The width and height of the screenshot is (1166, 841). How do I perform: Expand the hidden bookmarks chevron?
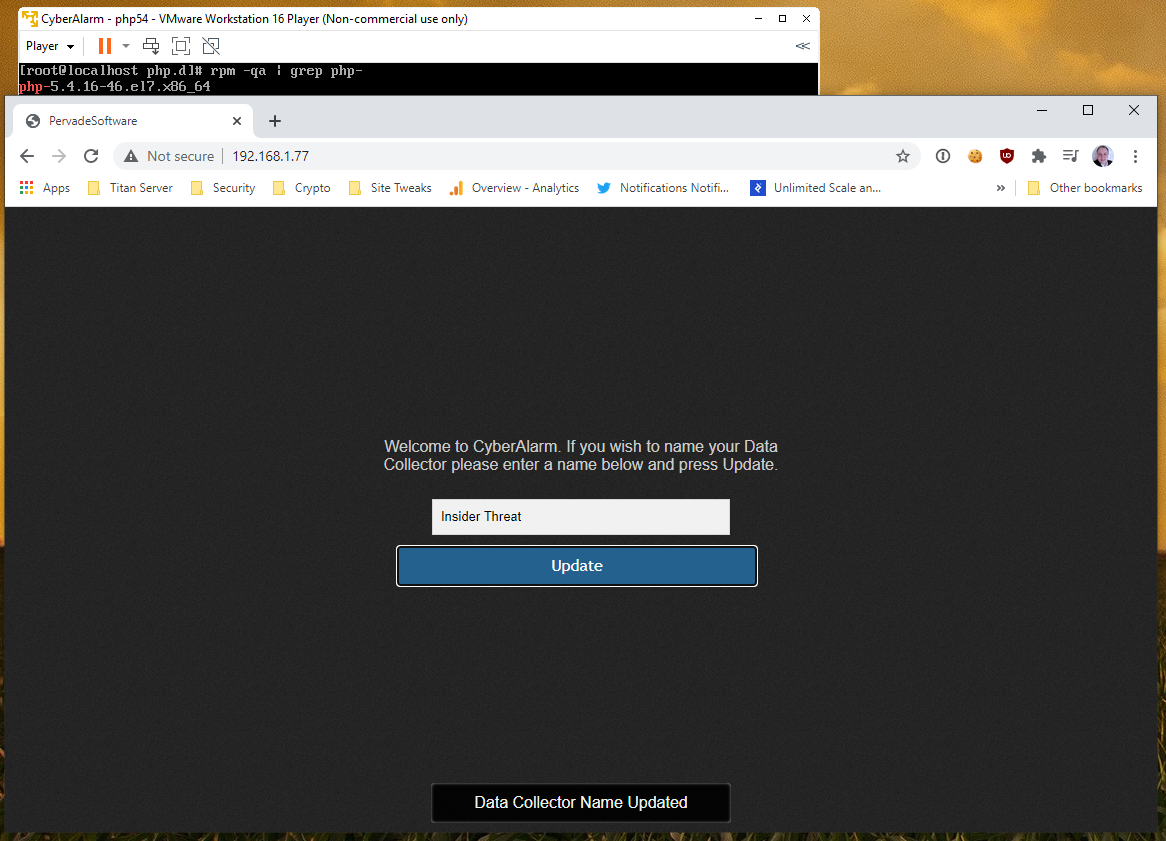tap(1000, 188)
